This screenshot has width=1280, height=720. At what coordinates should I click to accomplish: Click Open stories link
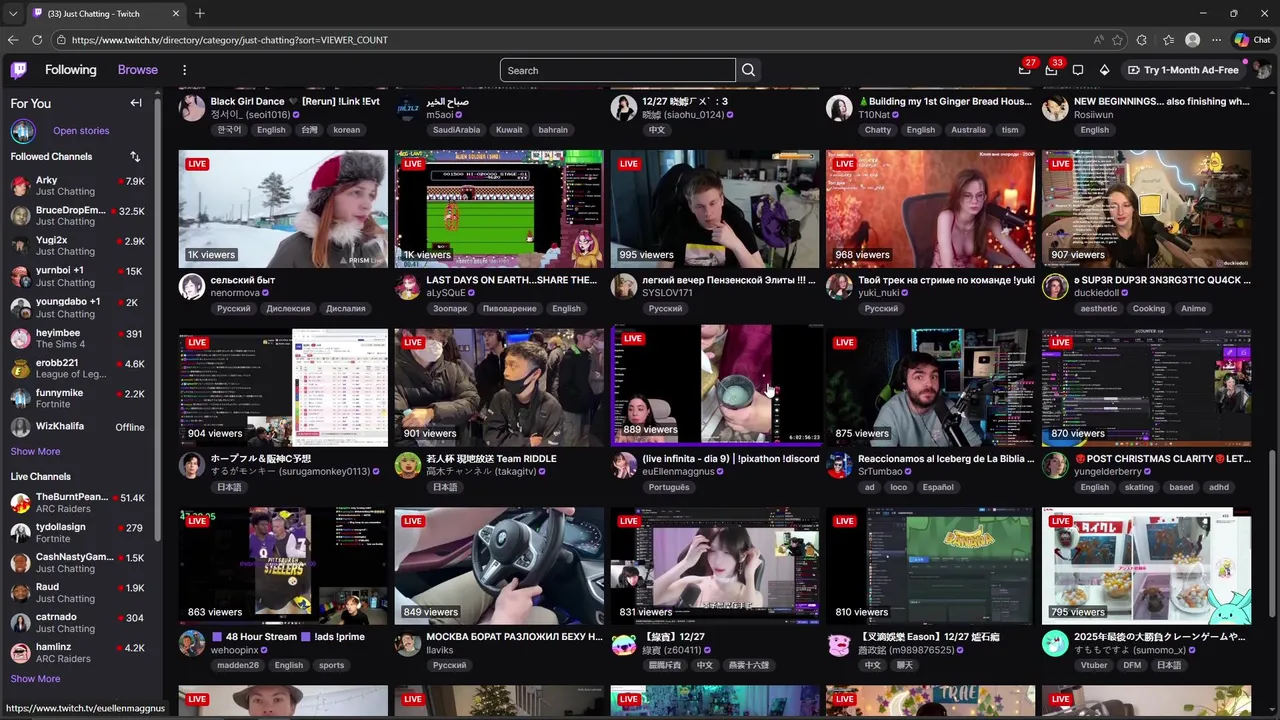(x=81, y=131)
